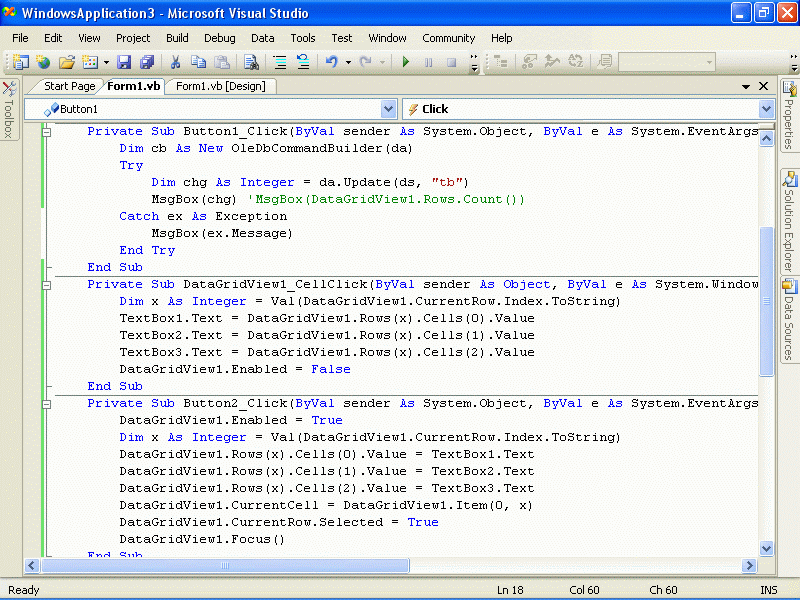Close the active document with the X
The width and height of the screenshot is (800, 600).
click(x=763, y=86)
